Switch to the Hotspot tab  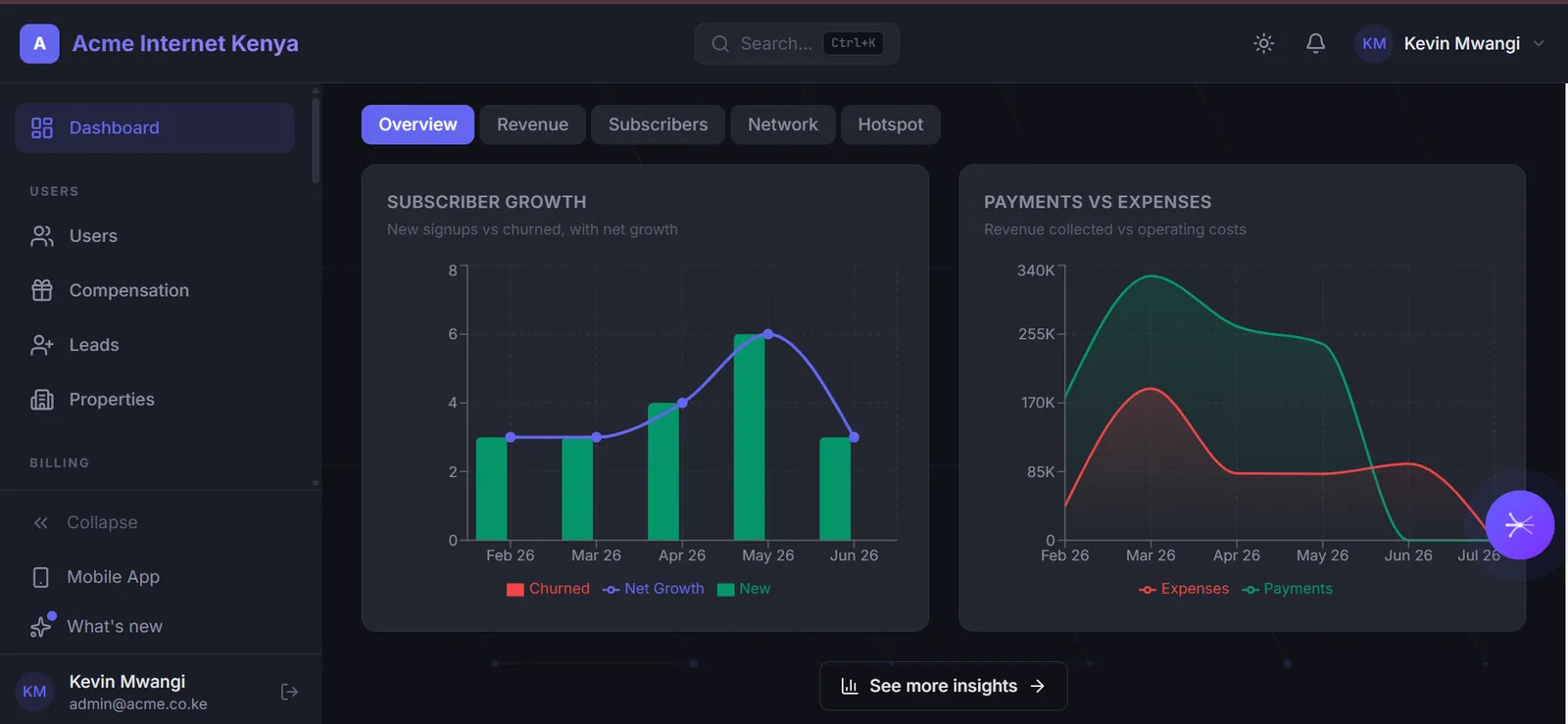coord(890,124)
